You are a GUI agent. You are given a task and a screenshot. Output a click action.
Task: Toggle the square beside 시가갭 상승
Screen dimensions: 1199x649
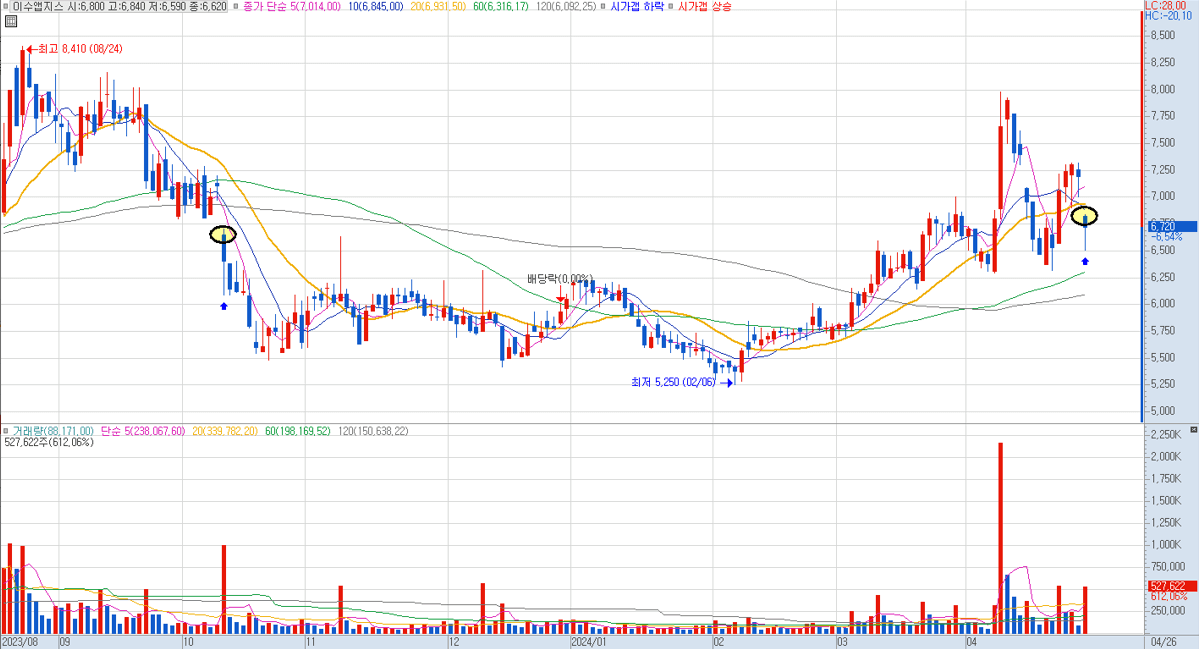tap(671, 7)
